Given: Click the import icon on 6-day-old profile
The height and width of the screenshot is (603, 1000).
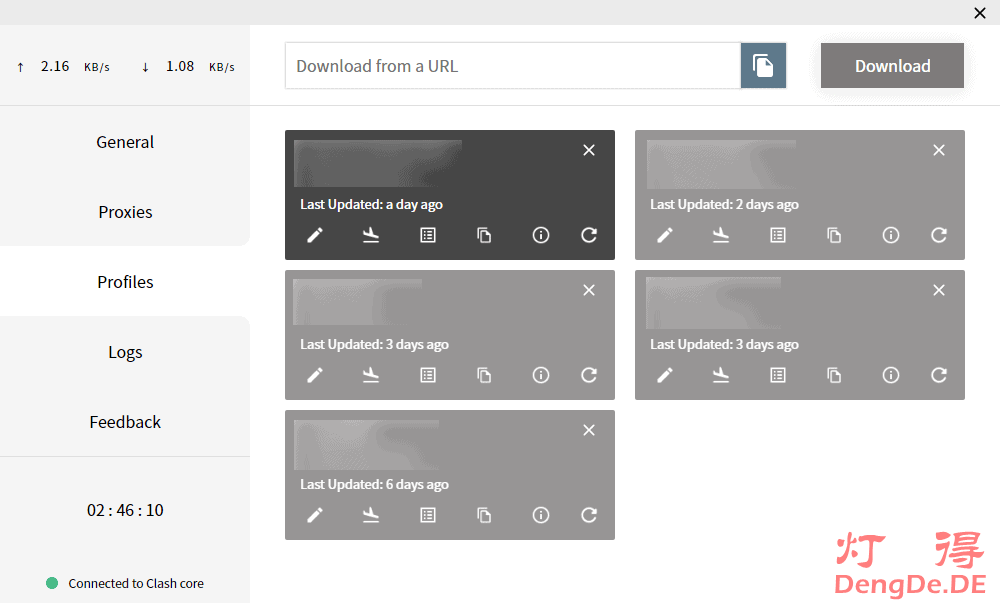Looking at the screenshot, I should 371,515.
